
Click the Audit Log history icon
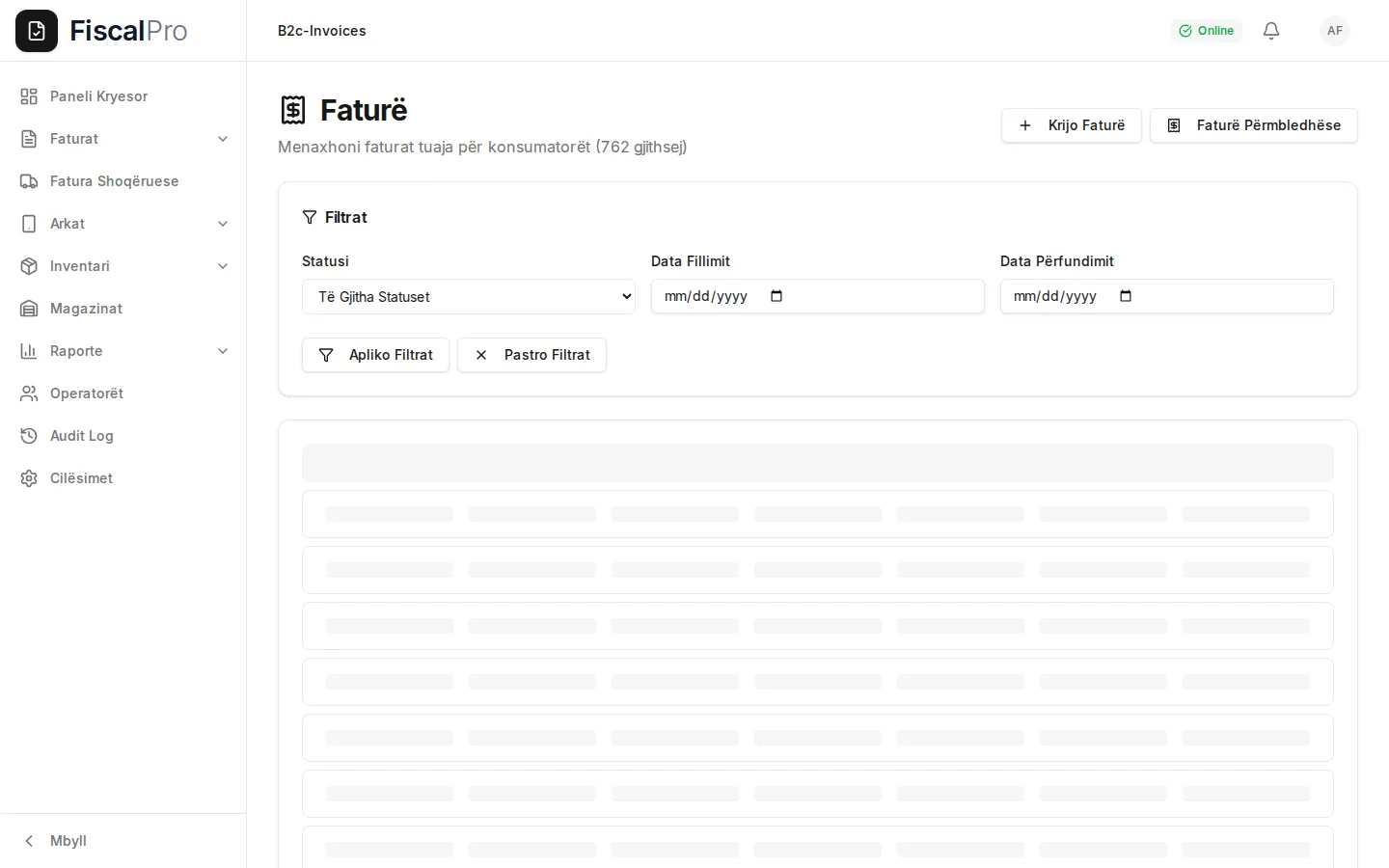[29, 436]
